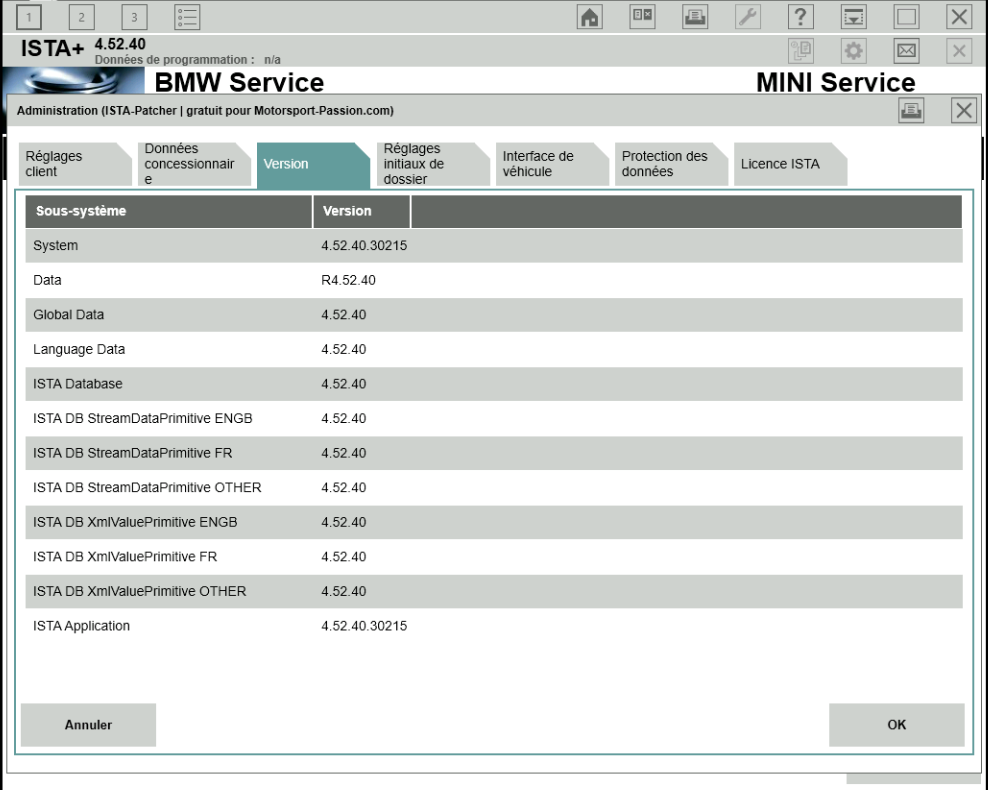Open the wrench administration icon

tap(748, 16)
